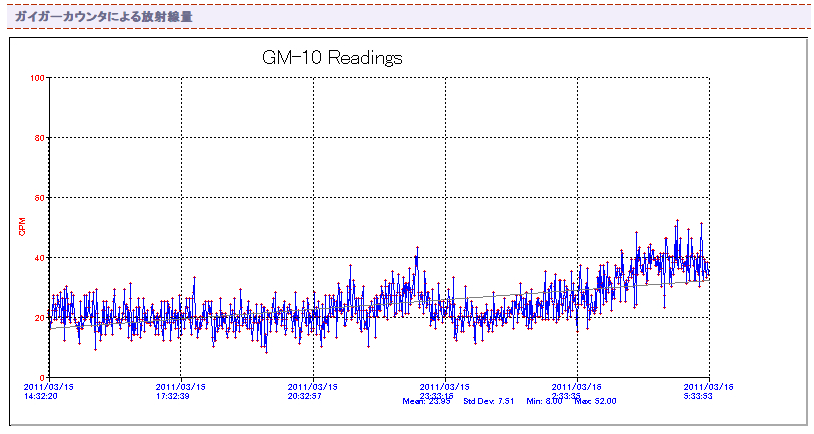Image resolution: width=814 pixels, height=434 pixels.
Task: Click the 60 tick label on y-axis
Action: (40, 198)
